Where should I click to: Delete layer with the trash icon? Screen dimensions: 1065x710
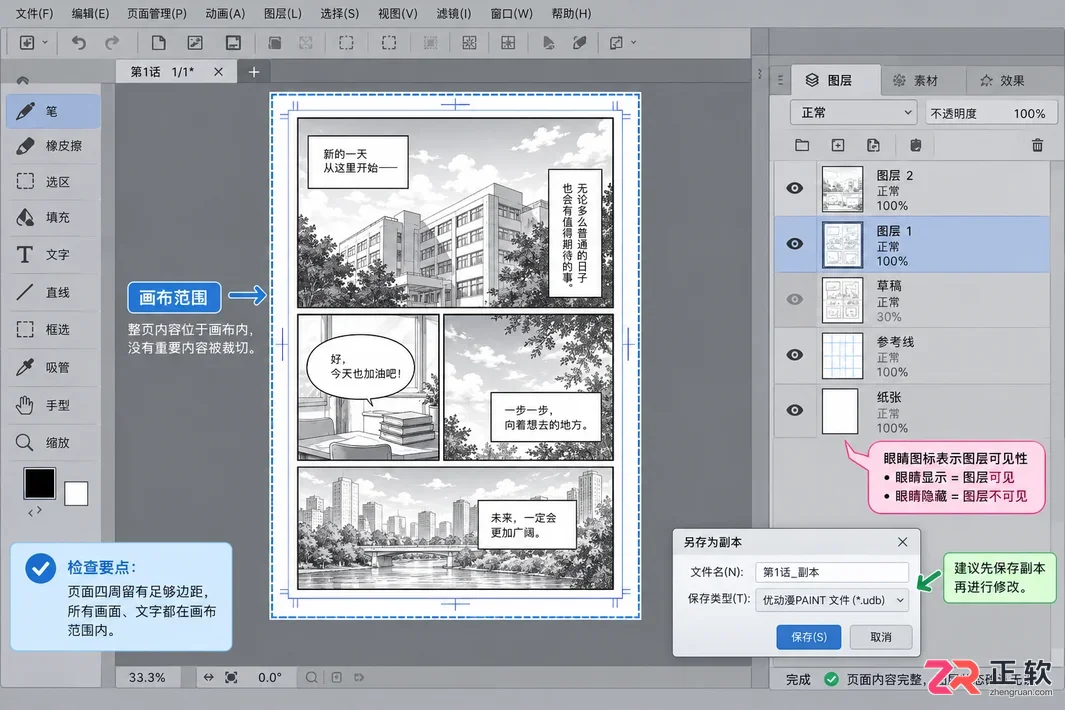click(1037, 145)
